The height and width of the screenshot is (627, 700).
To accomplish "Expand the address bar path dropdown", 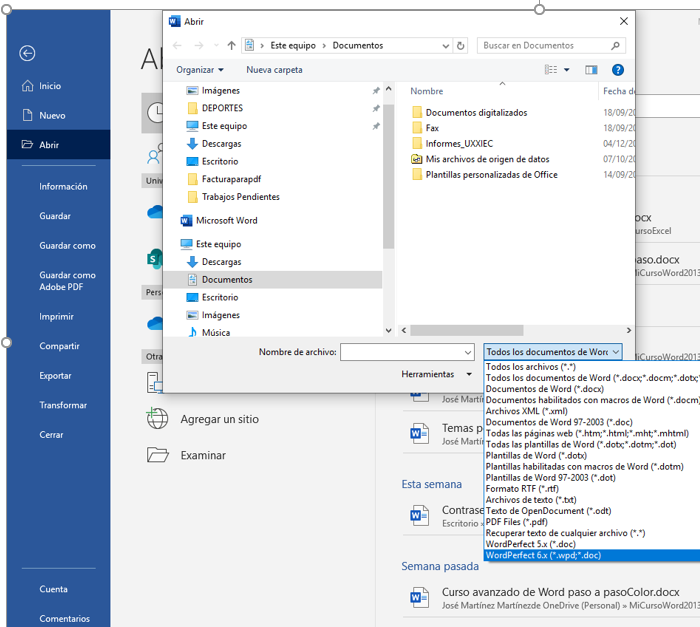I will coord(446,46).
